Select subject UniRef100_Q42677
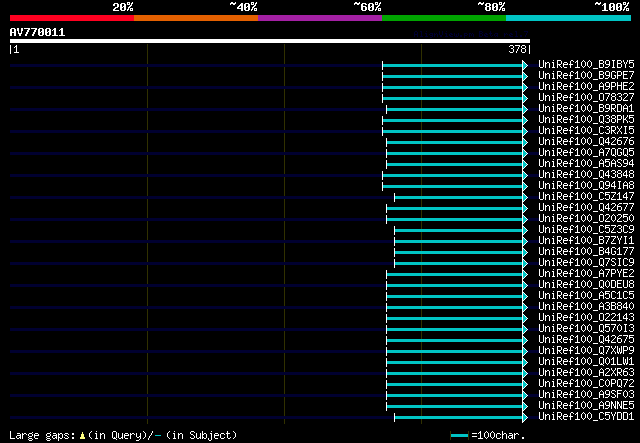Image resolution: width=640 pixels, height=443 pixels. coord(586,207)
